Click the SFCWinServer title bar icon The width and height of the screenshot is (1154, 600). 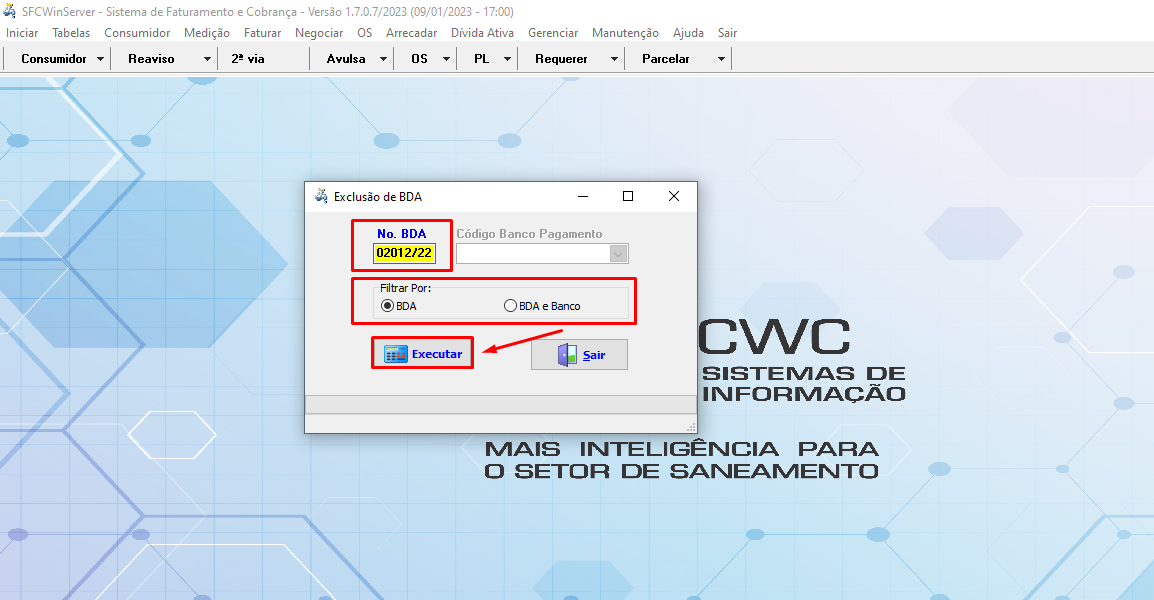[x=10, y=10]
